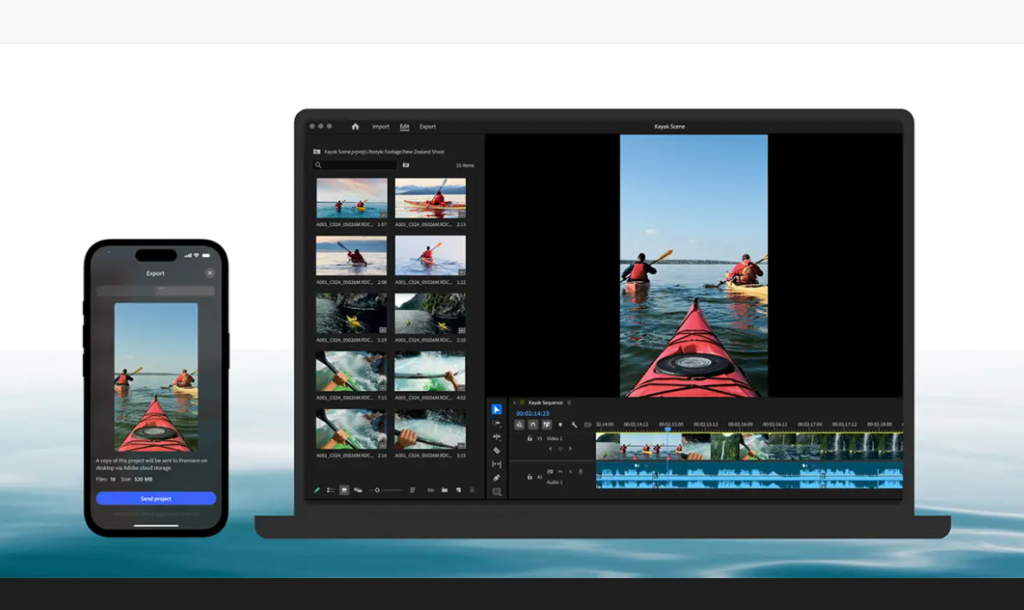Open the sort options in the project panel

coord(413,490)
